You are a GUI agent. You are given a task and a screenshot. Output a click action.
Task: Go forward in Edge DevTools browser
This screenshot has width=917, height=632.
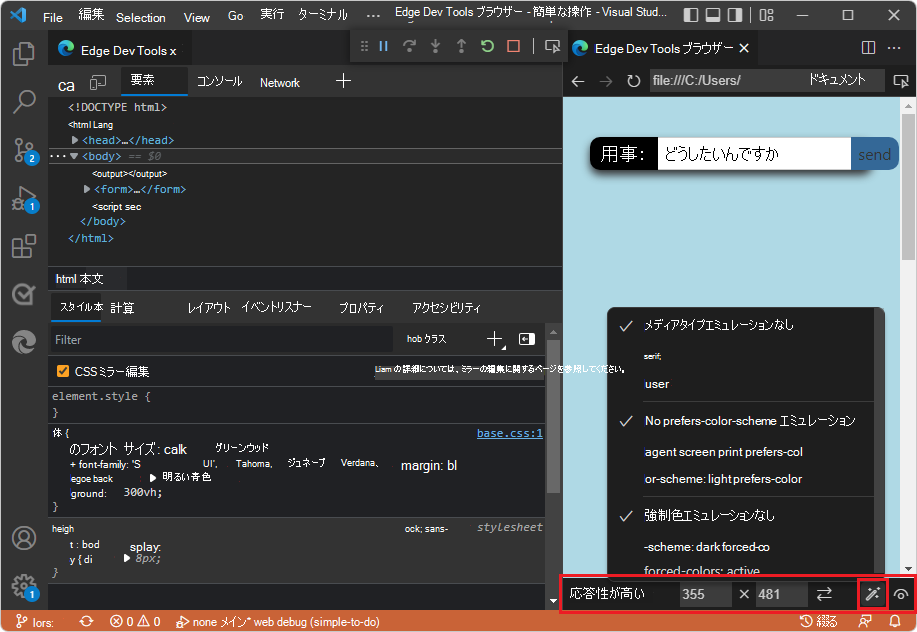coord(606,81)
